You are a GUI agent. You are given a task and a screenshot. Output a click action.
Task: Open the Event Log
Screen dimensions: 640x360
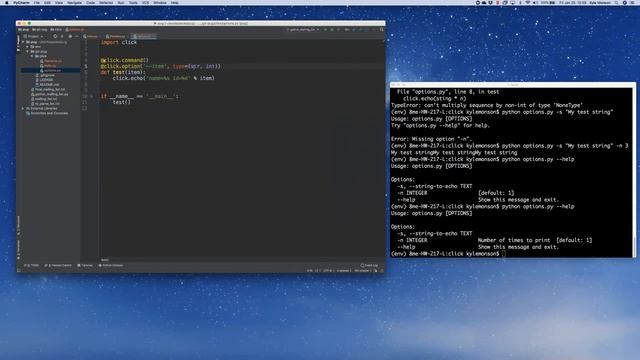coord(369,265)
